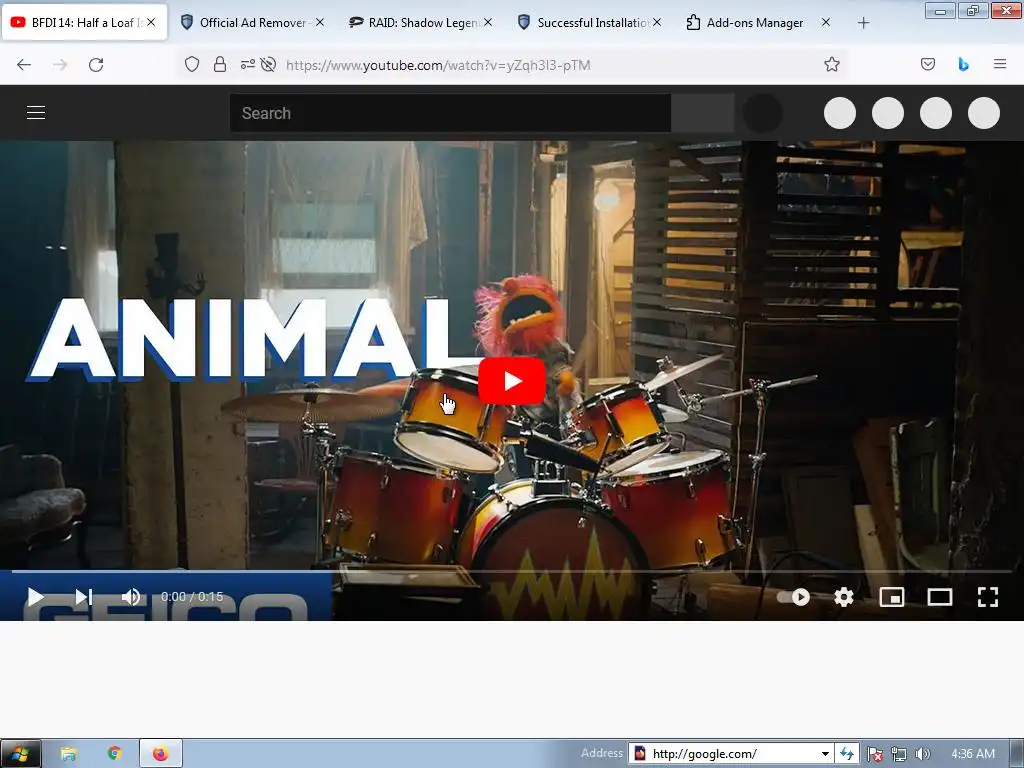Screen dimensions: 1024x768
Task: Click the first round placeholder icon in YouTube header
Action: point(840,113)
